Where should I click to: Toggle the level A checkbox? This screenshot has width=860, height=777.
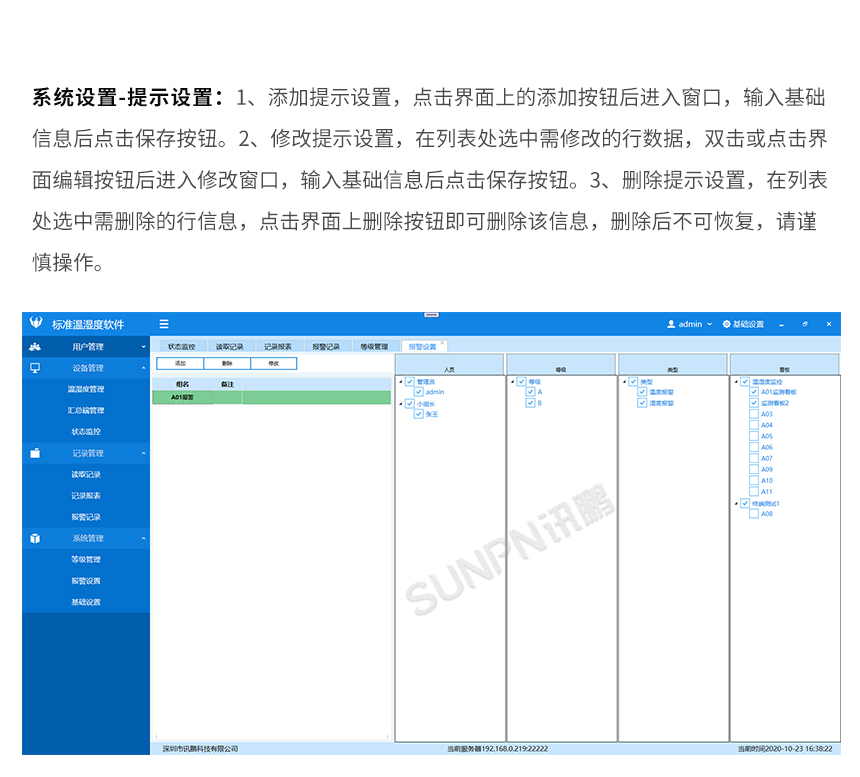(530, 392)
